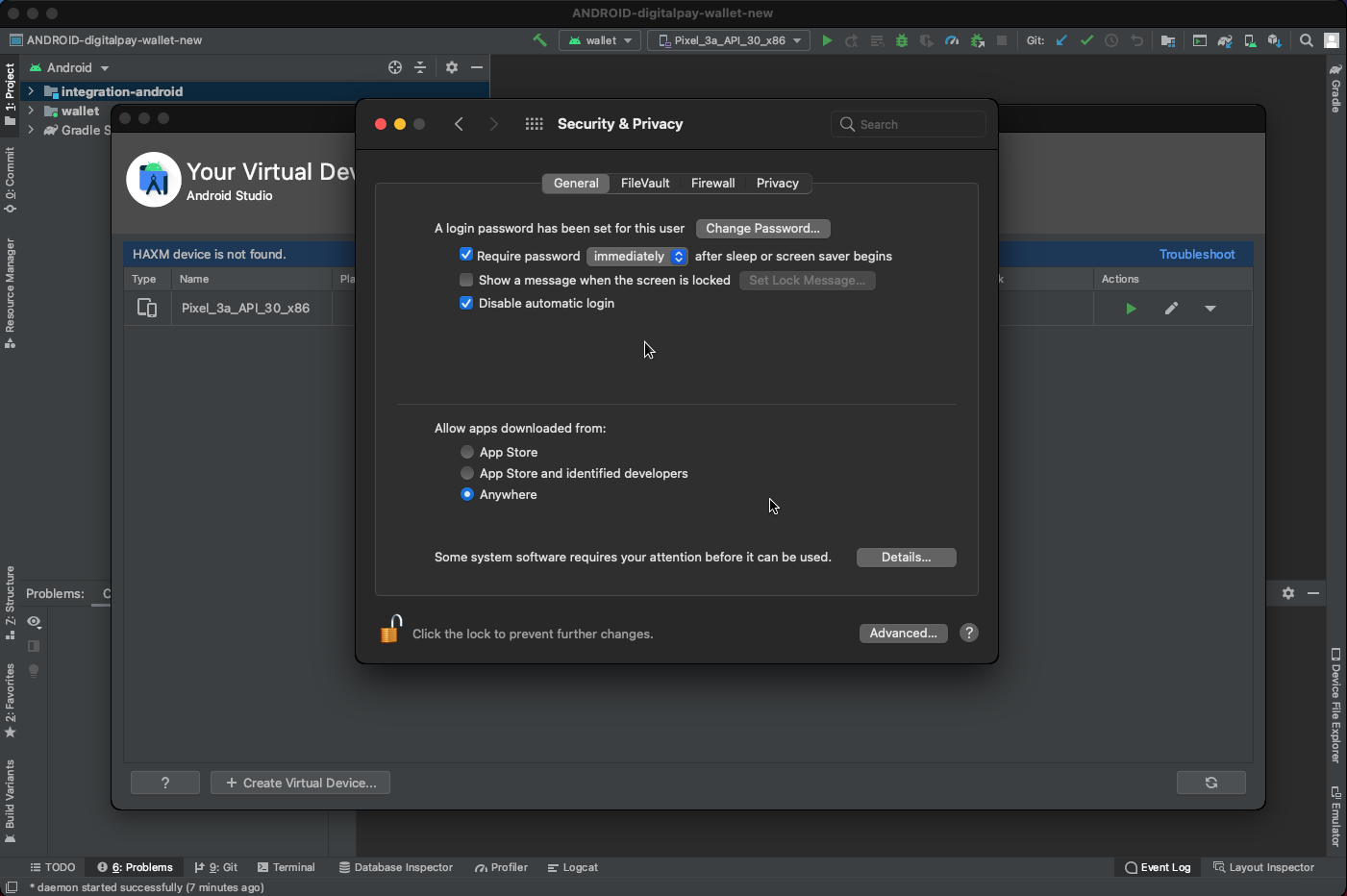Enable Show a message when screen locked
The width and height of the screenshot is (1347, 896).
(466, 280)
